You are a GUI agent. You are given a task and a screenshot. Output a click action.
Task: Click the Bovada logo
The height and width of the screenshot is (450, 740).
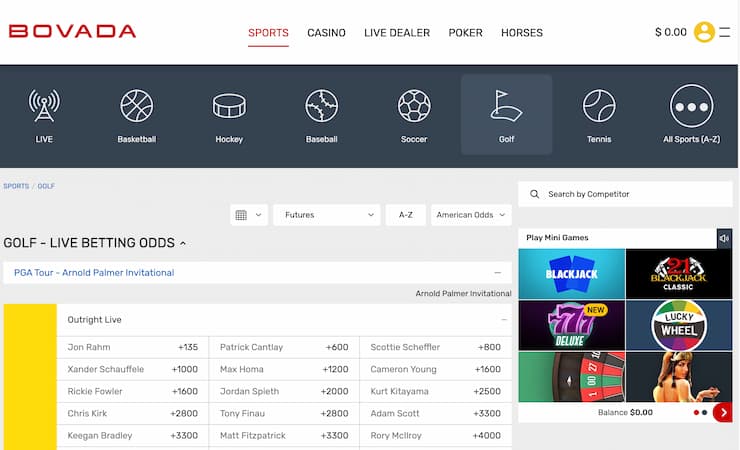[x=72, y=31]
